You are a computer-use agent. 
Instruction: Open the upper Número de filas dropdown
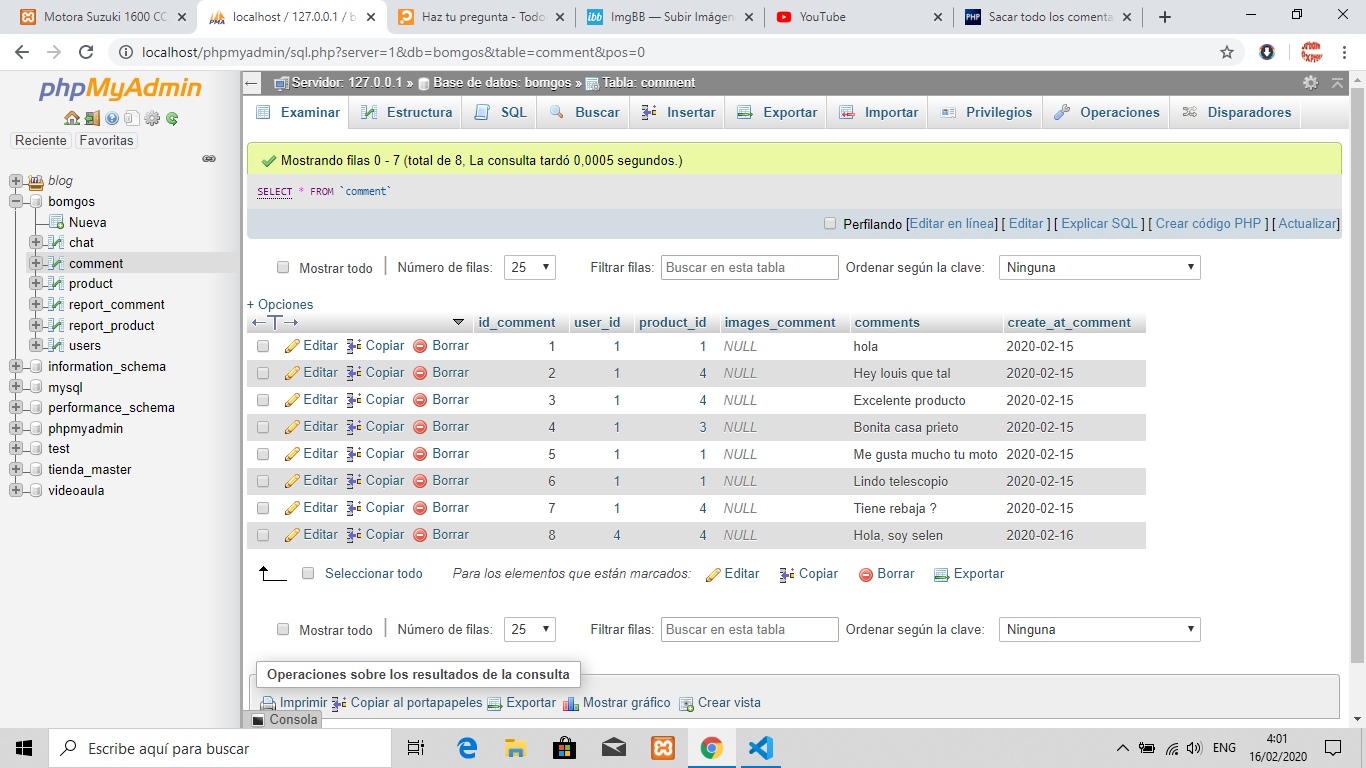coord(530,267)
